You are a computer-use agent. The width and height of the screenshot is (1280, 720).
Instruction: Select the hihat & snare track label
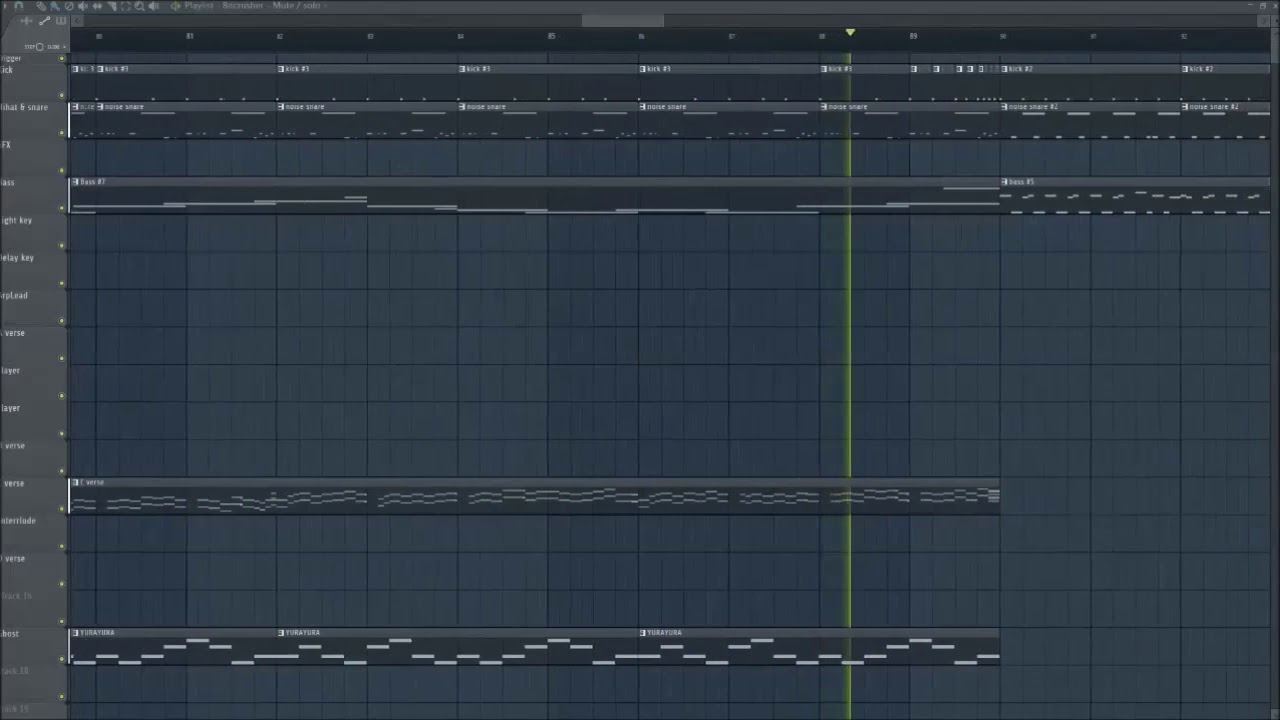pyautogui.click(x=24, y=108)
